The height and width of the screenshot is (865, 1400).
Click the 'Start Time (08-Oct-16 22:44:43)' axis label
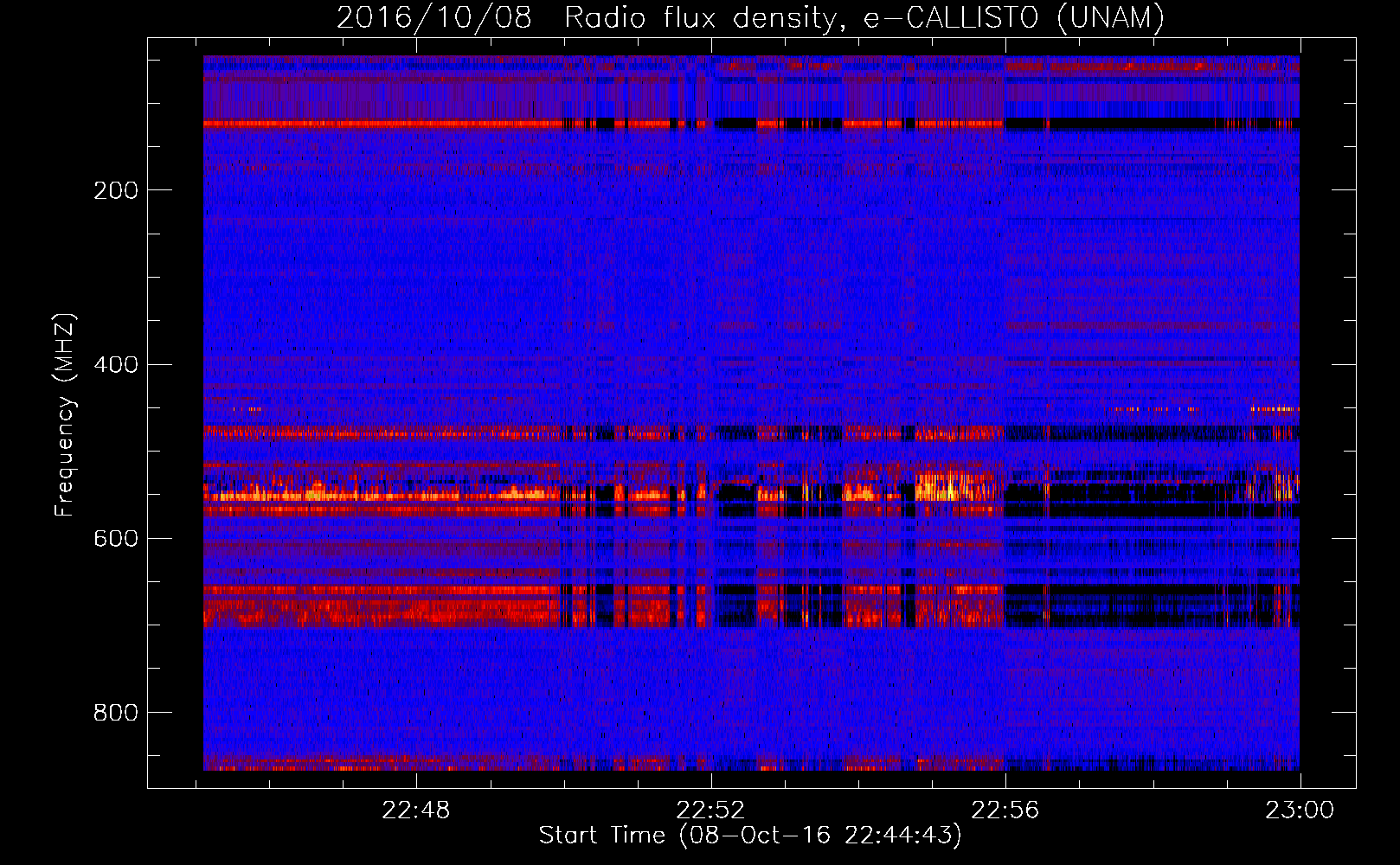pos(750,836)
